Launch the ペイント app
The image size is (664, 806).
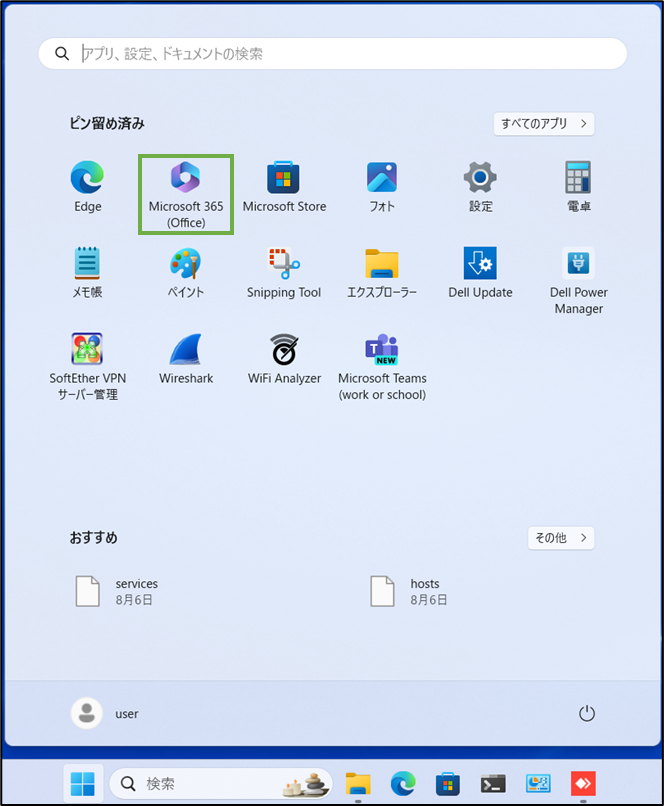click(x=186, y=272)
